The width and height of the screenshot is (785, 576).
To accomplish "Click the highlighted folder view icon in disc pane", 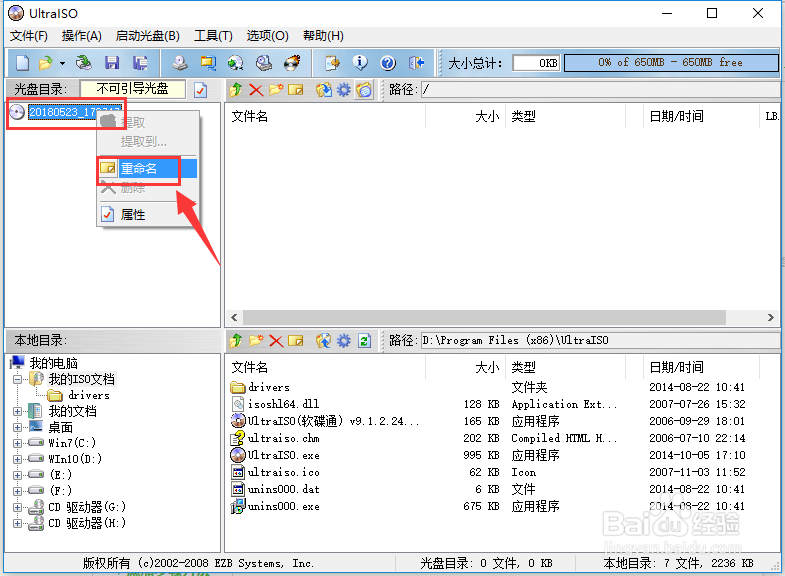I will (x=364, y=90).
